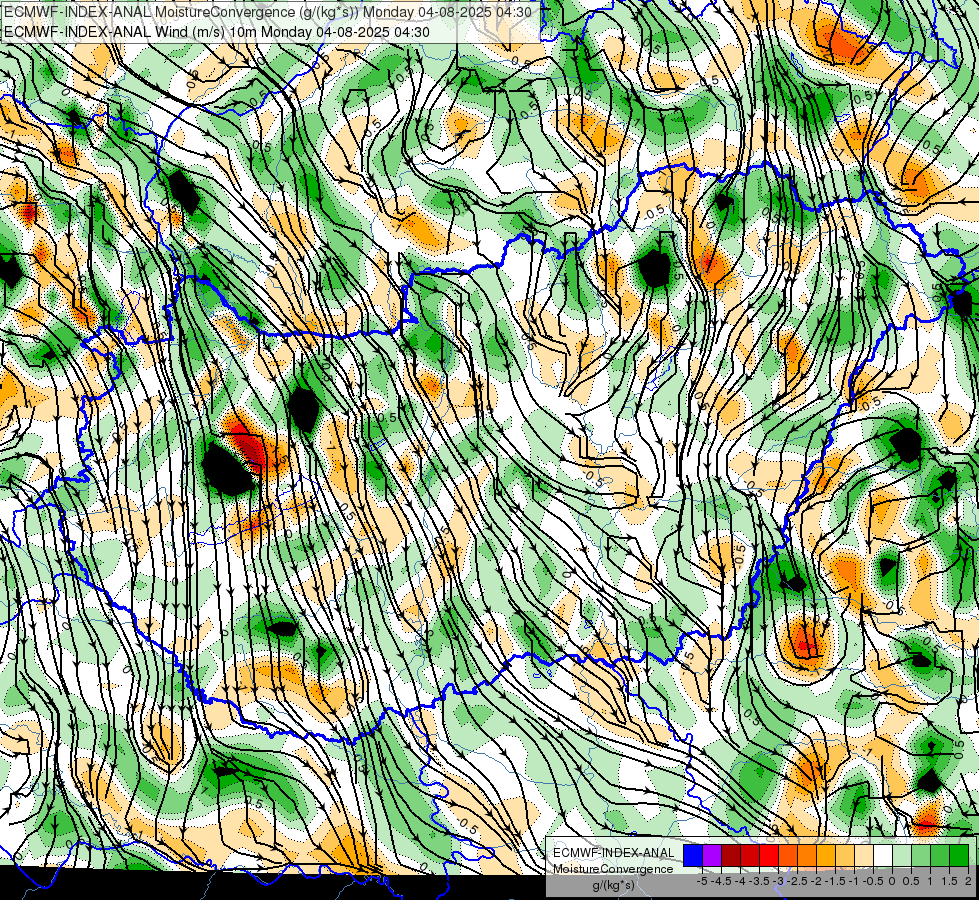Select palest green swatch between 0 and 0.5
The height and width of the screenshot is (900, 979).
[x=902, y=856]
